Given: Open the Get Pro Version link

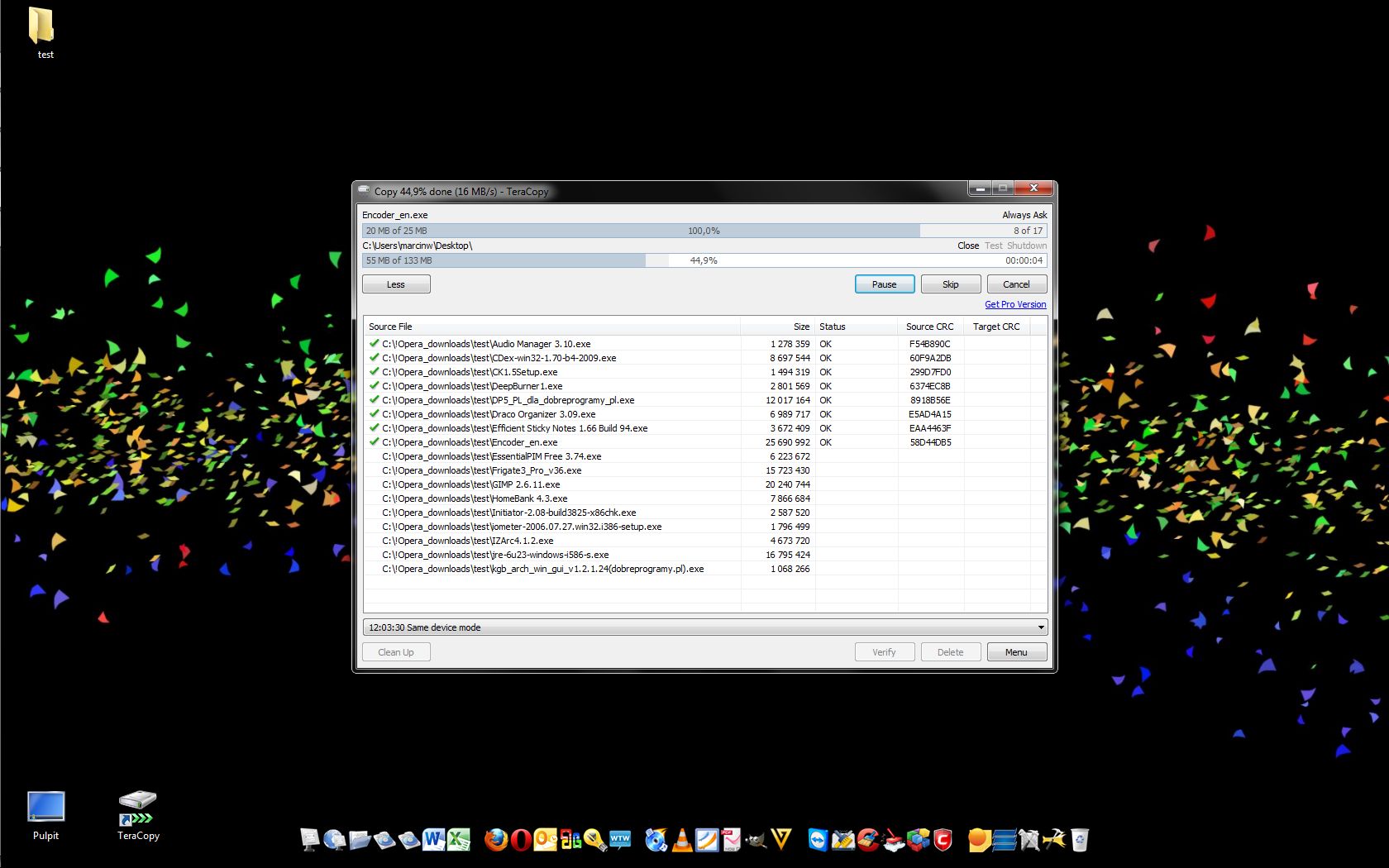Looking at the screenshot, I should tap(1015, 304).
